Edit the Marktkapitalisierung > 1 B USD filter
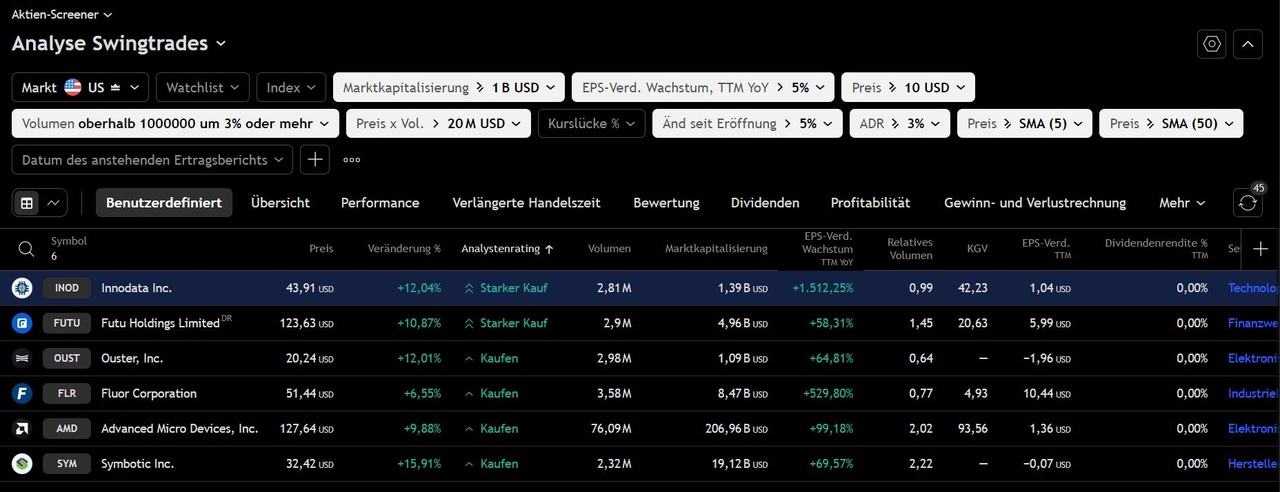The width and height of the screenshot is (1280, 492). pyautogui.click(x=449, y=87)
